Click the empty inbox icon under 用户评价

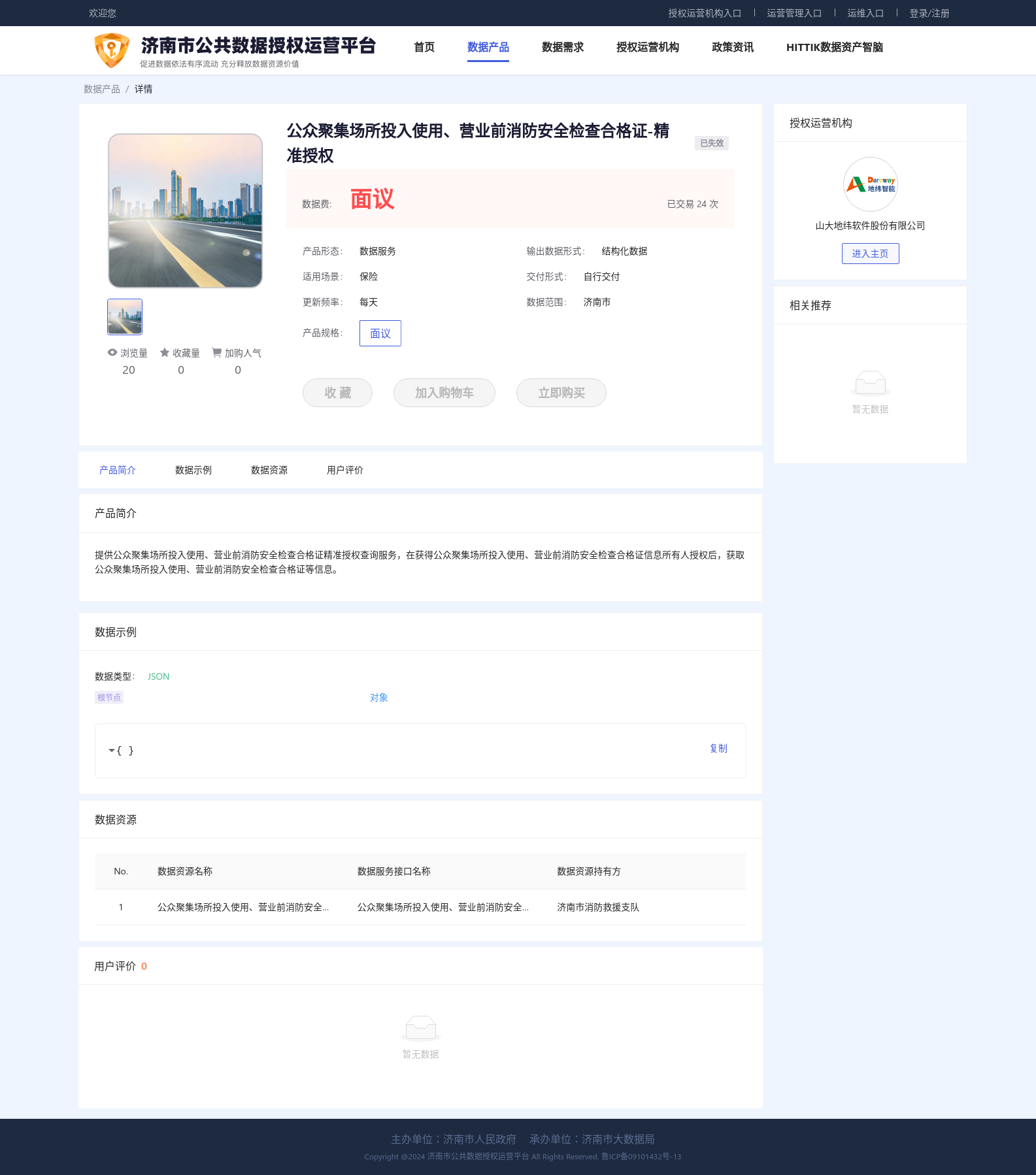tap(420, 1028)
